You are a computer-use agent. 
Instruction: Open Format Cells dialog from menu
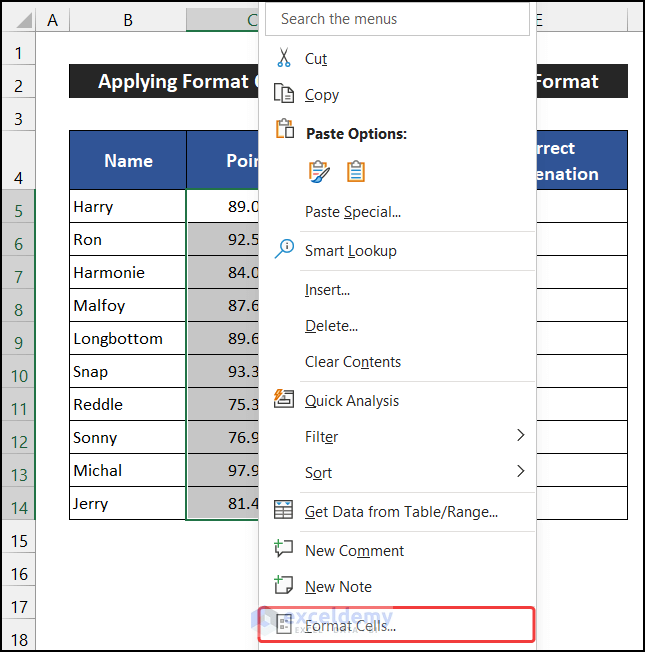click(350, 626)
